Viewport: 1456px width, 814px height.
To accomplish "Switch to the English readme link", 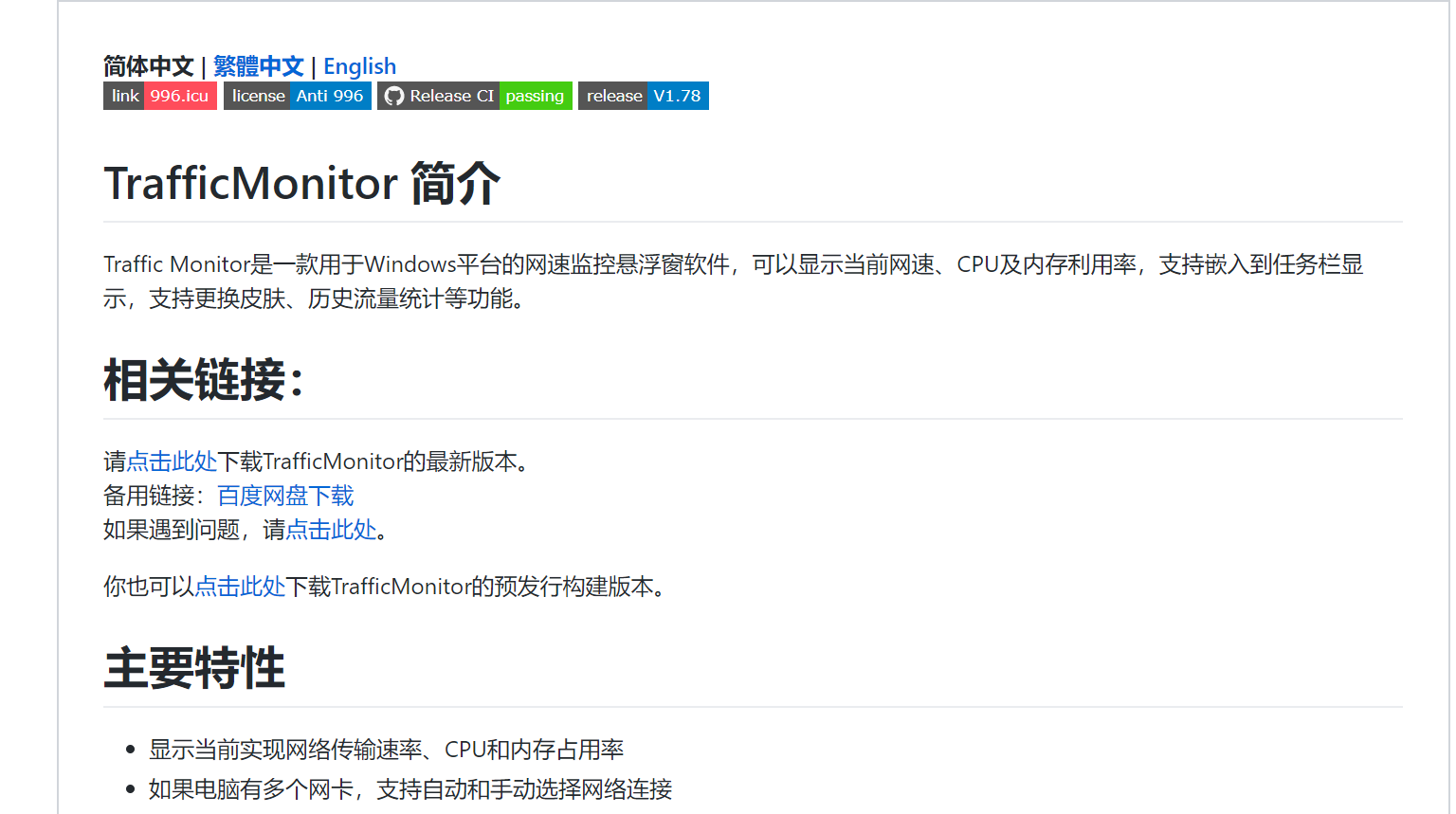I will [x=359, y=66].
